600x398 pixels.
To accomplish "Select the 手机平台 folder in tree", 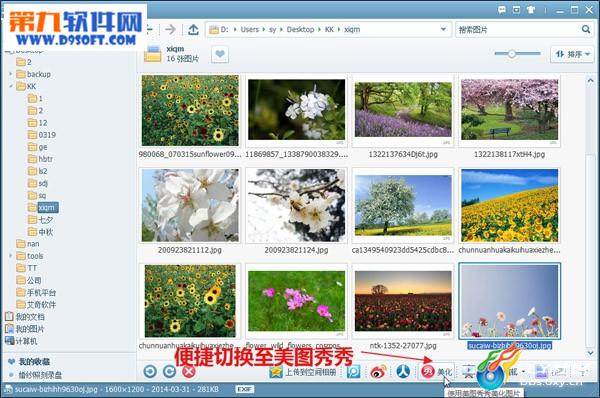I will tap(36, 292).
